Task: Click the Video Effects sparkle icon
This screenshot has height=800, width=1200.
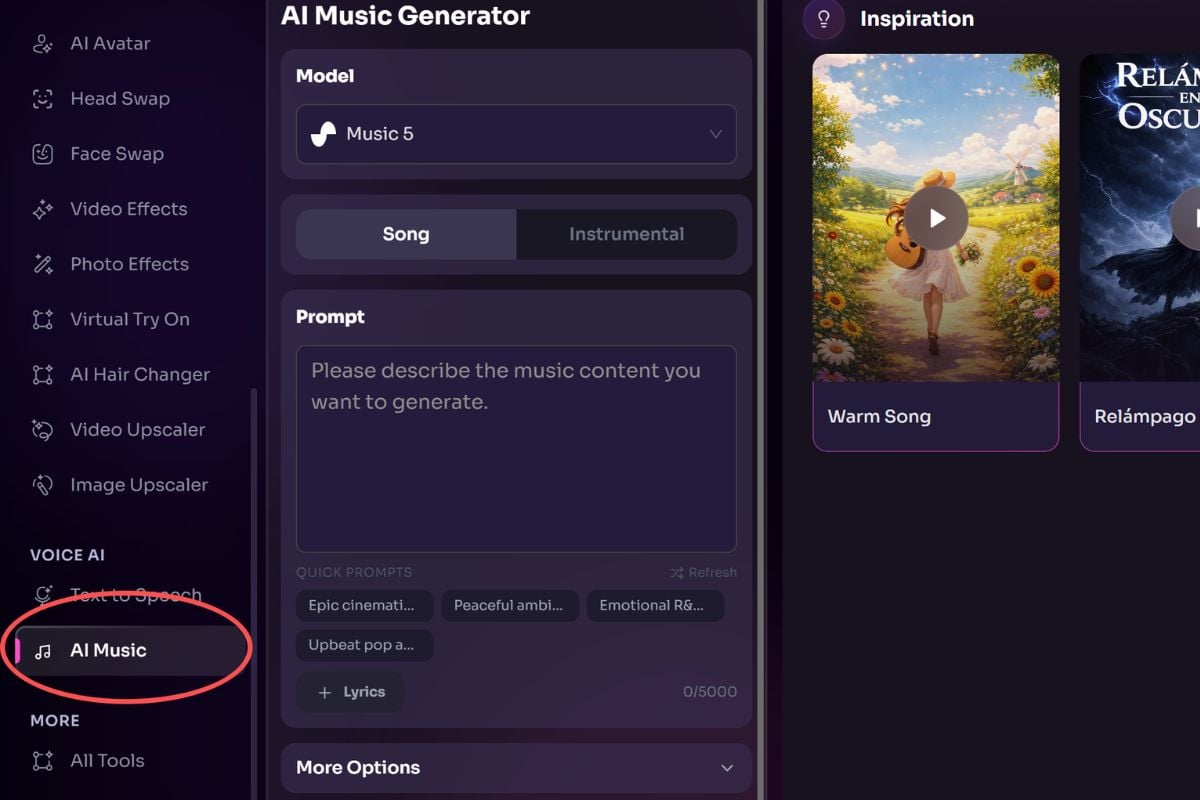Action: coord(42,209)
